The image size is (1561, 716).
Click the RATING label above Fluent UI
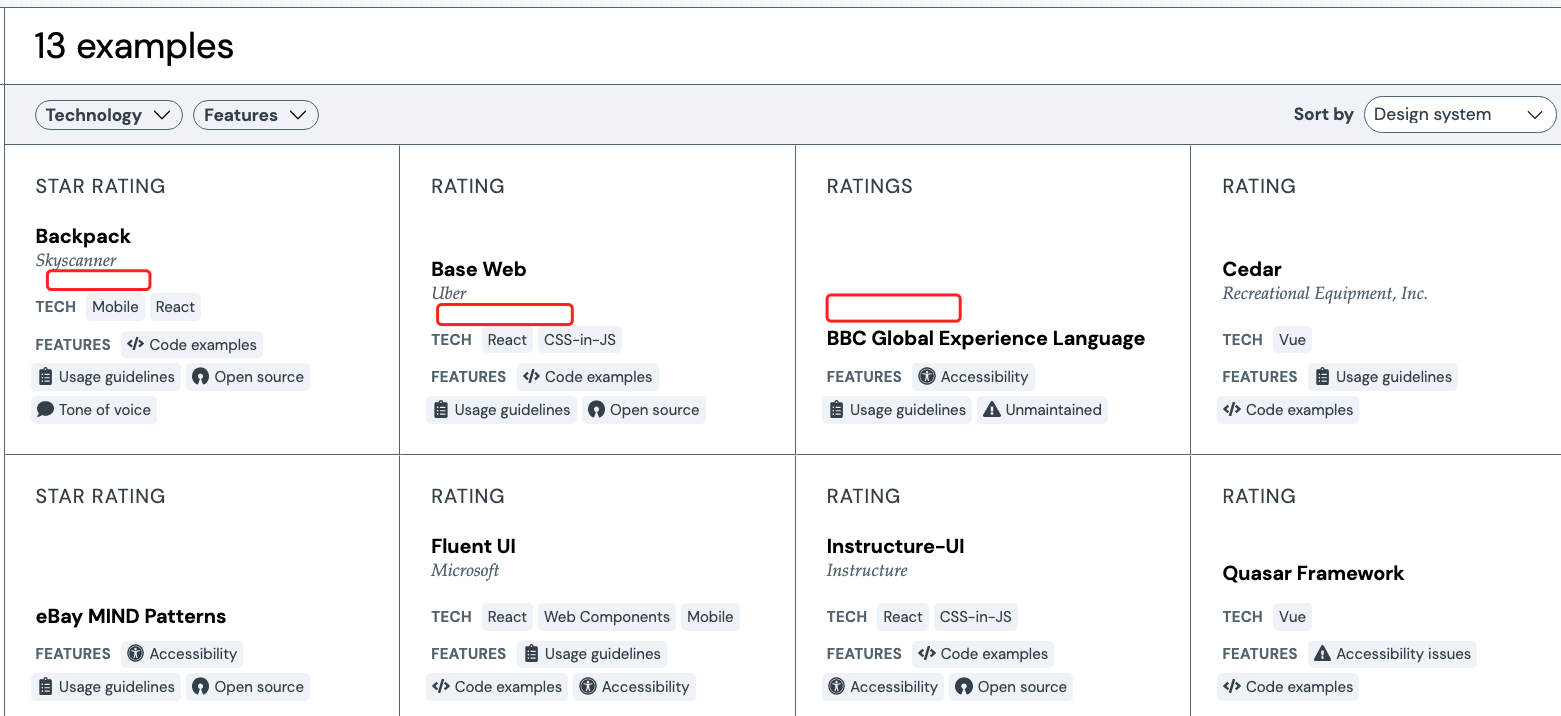click(468, 496)
